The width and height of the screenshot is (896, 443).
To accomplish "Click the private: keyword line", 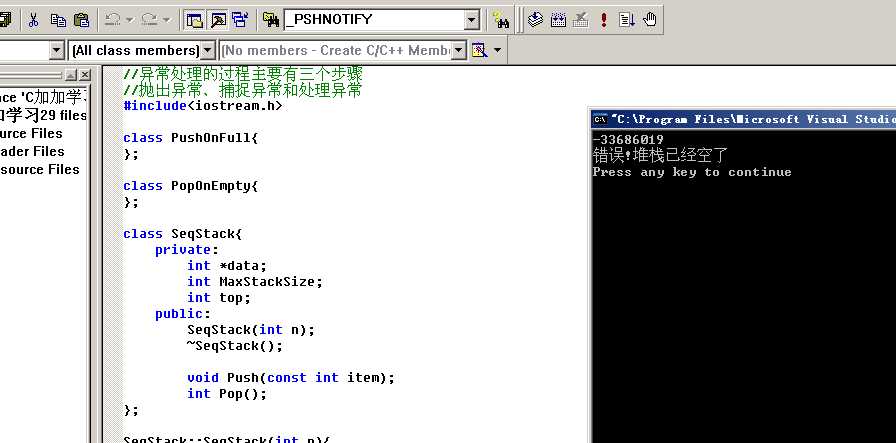I will (x=187, y=250).
